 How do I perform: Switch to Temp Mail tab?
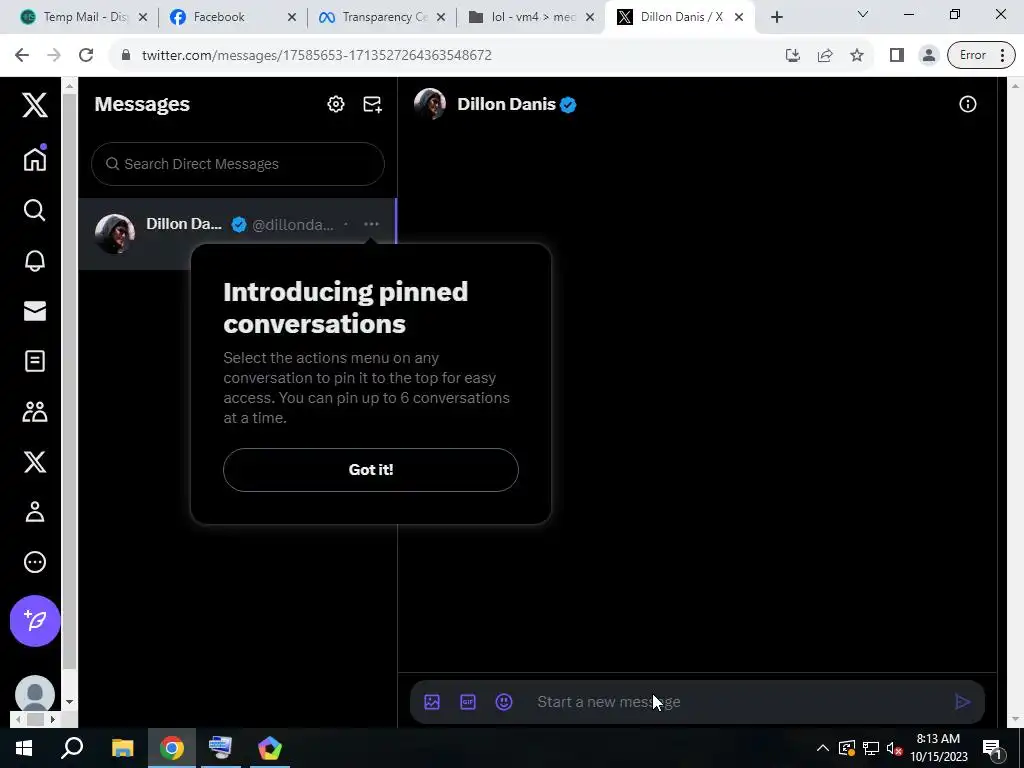[82, 17]
